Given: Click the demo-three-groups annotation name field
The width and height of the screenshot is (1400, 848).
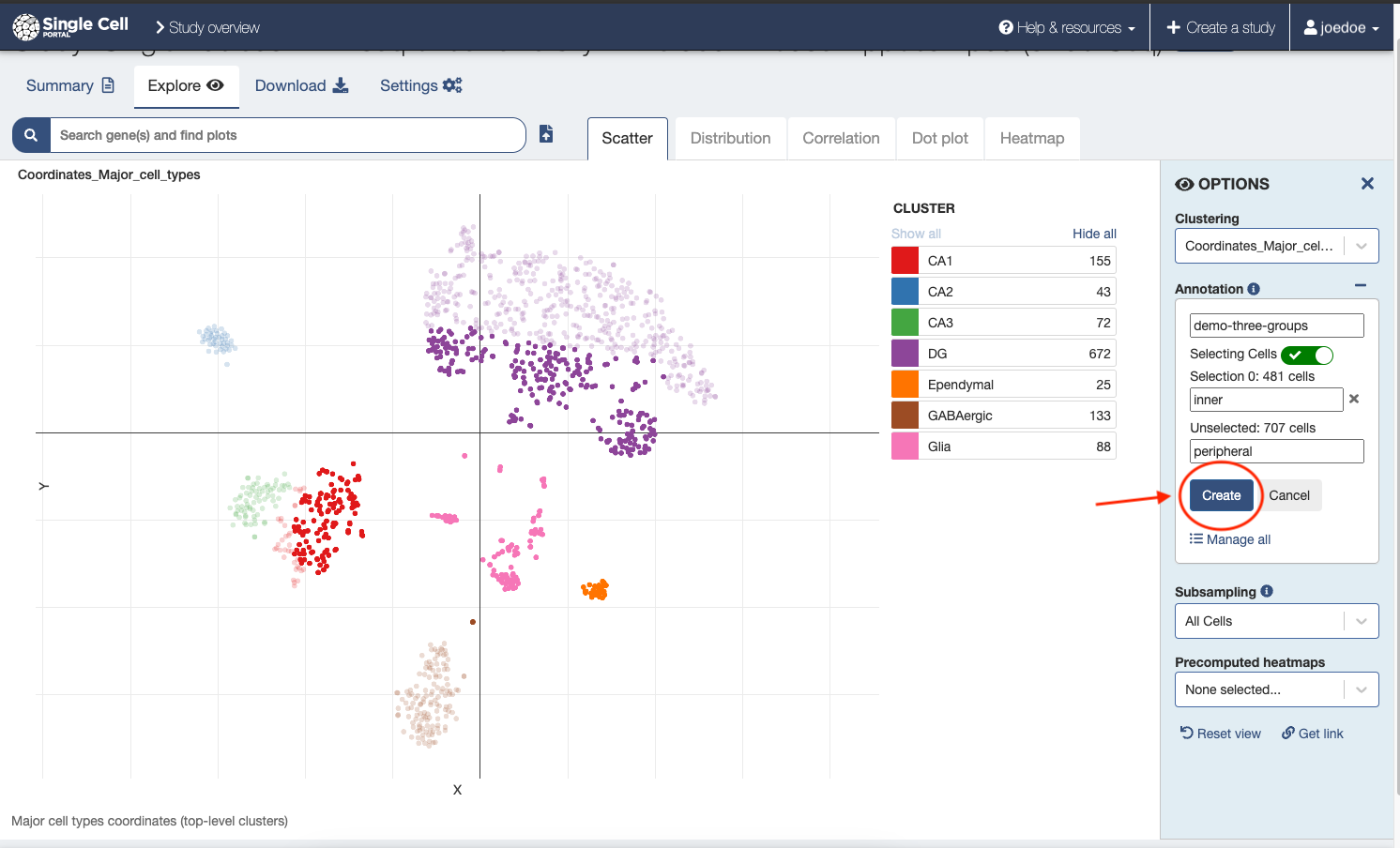Looking at the screenshot, I should click(x=1276, y=326).
